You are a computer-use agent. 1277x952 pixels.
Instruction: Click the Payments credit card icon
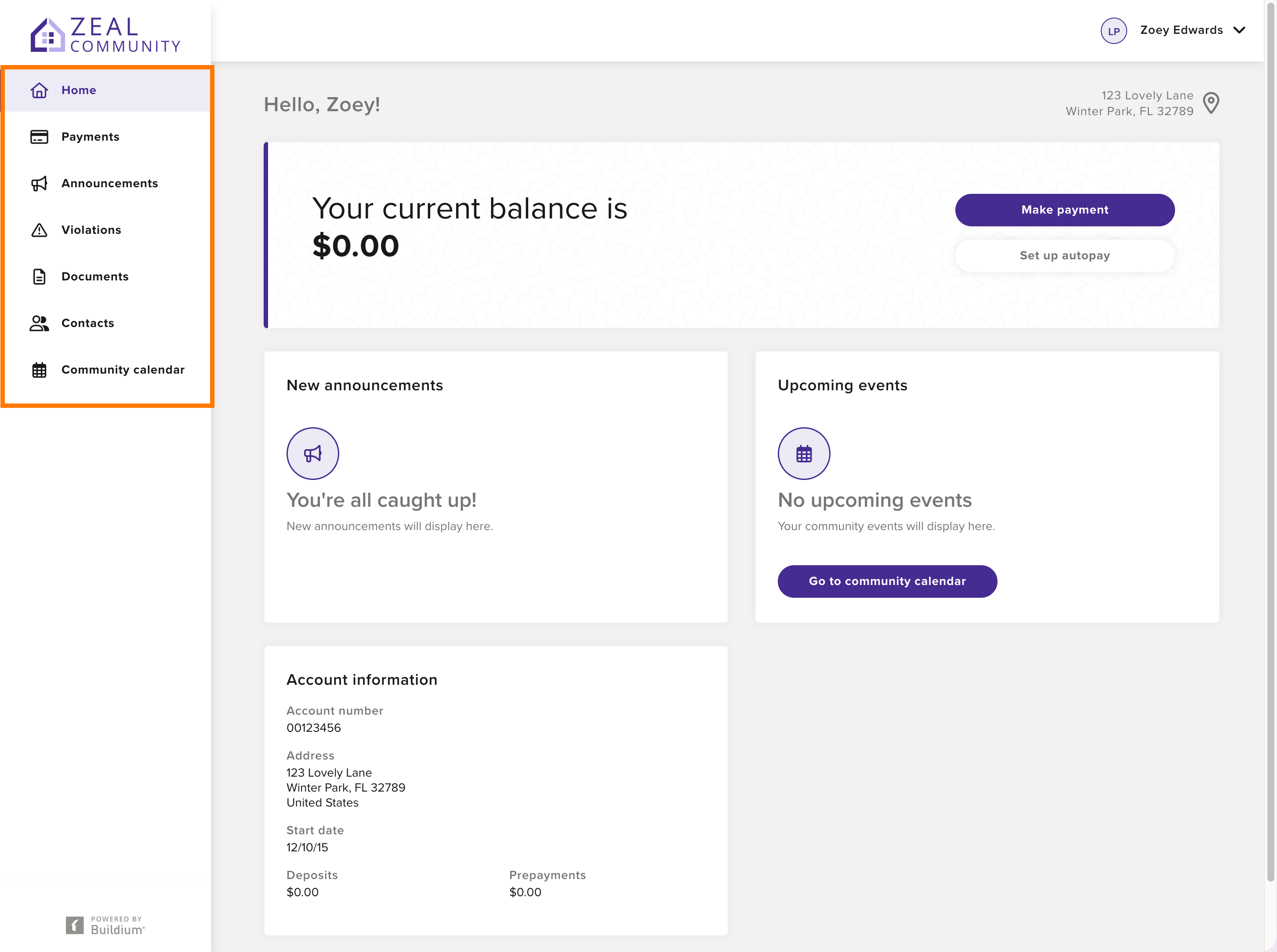(x=39, y=137)
